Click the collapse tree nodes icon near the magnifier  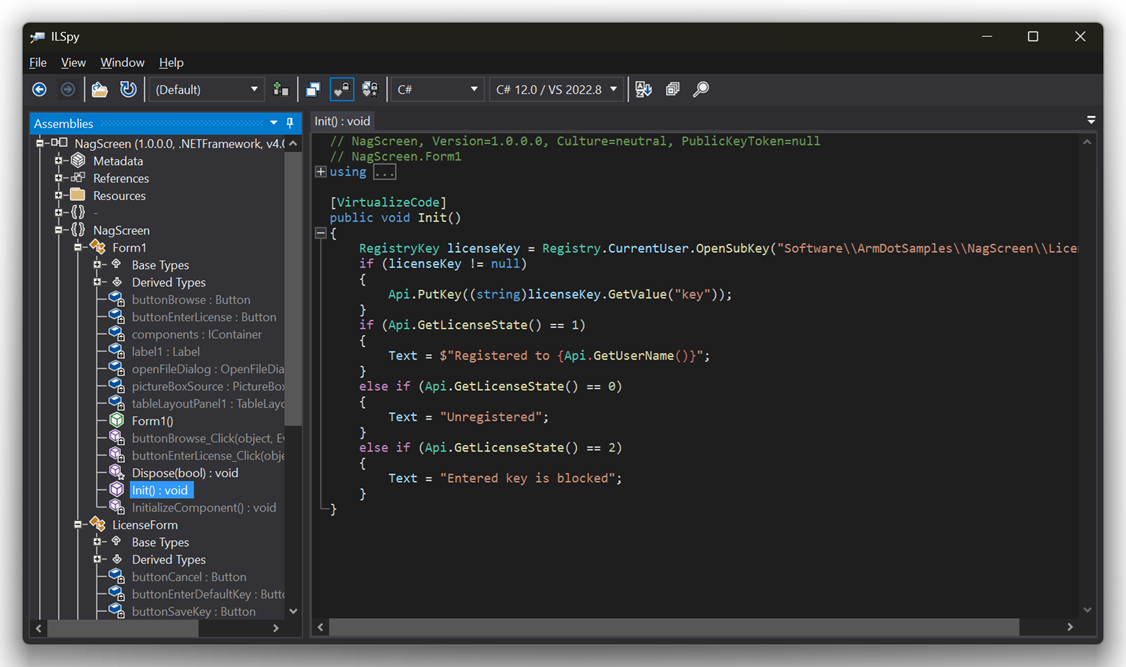pyautogui.click(x=672, y=89)
